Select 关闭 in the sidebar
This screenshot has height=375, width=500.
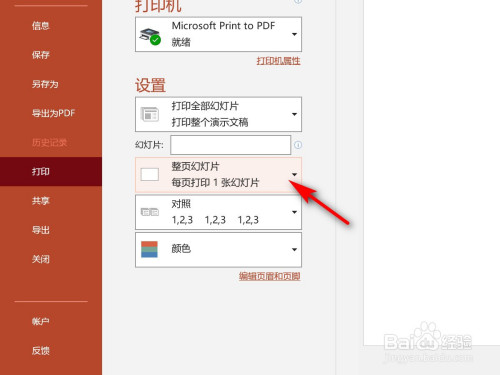[41, 259]
